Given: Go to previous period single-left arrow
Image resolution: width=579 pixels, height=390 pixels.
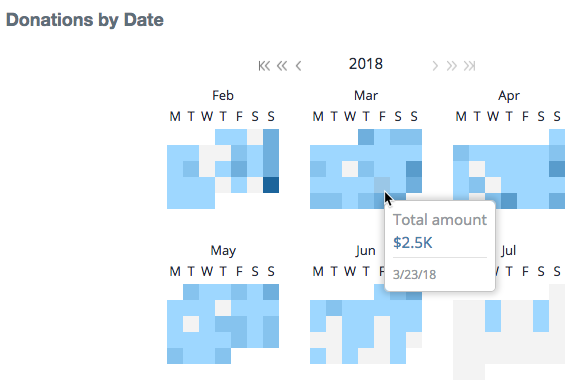Looking at the screenshot, I should (298, 66).
